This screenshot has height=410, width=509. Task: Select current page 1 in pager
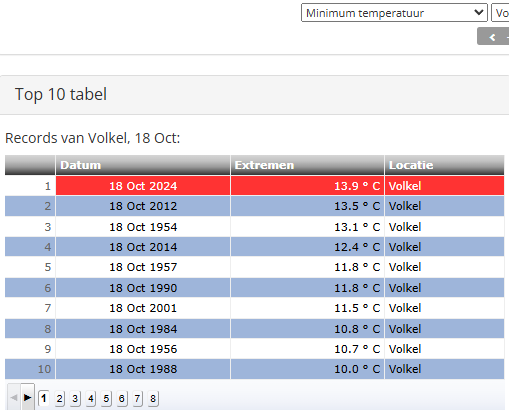click(x=44, y=398)
